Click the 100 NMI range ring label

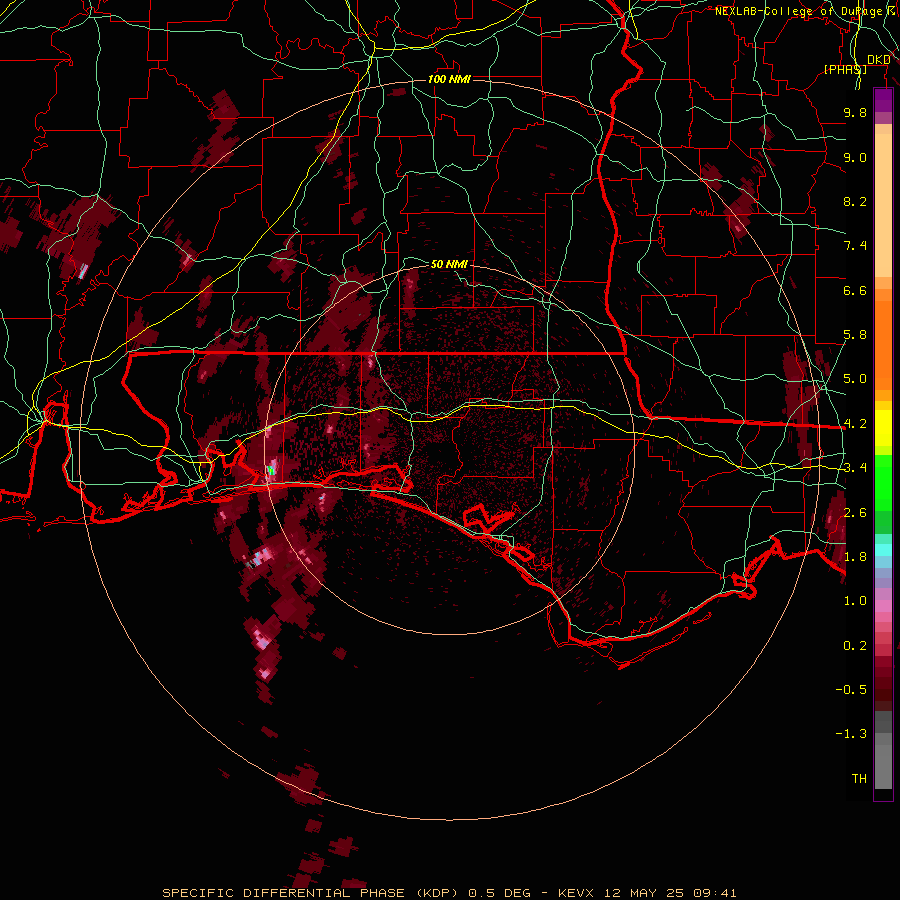(x=449, y=79)
